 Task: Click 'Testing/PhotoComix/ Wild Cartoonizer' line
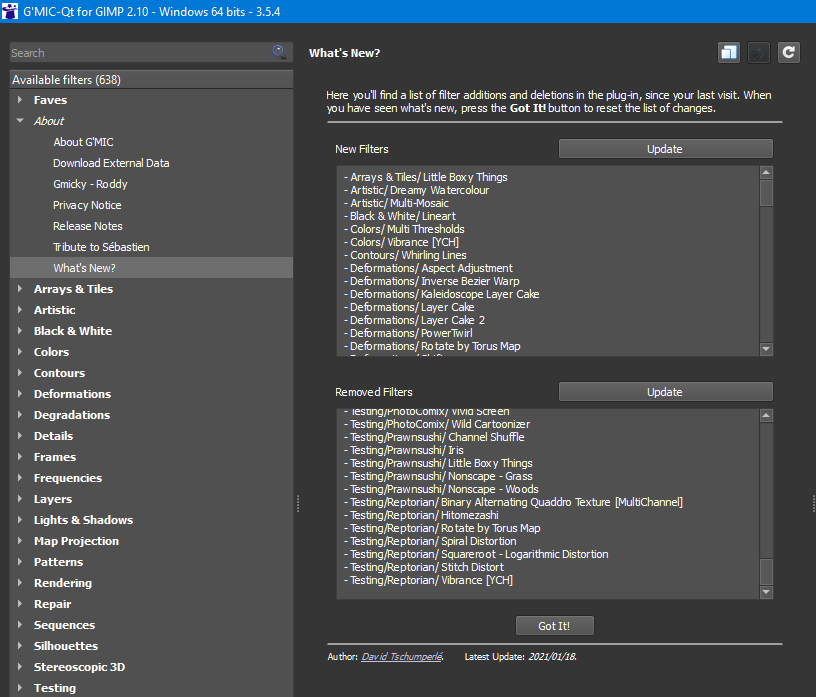[x=437, y=424]
